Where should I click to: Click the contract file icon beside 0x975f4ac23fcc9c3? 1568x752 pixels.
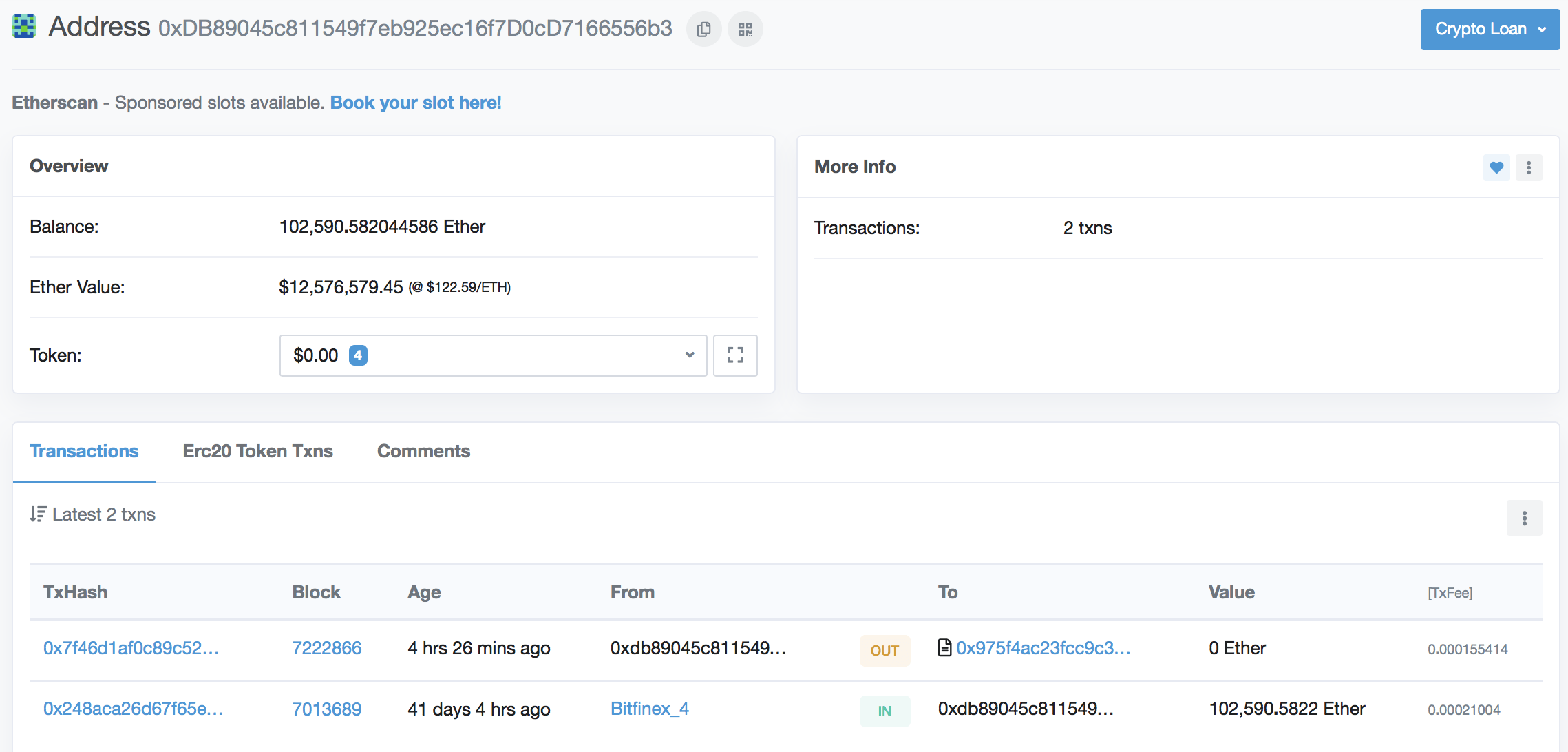tap(944, 648)
